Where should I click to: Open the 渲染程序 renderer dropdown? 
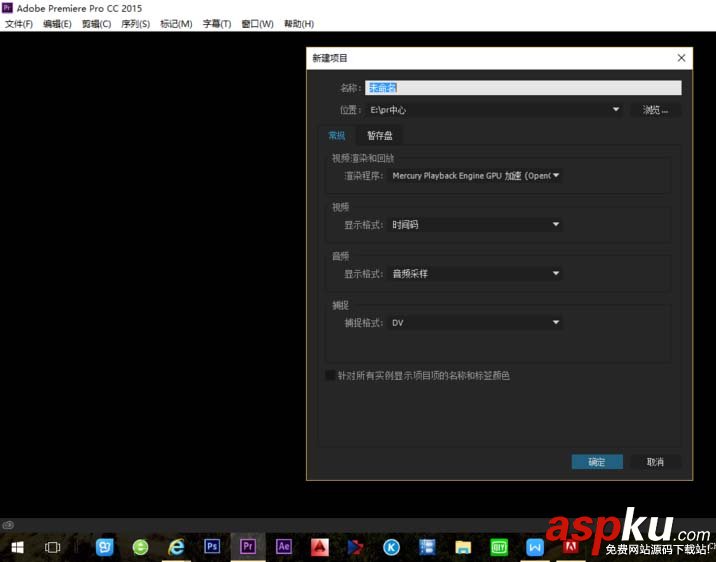(x=475, y=176)
